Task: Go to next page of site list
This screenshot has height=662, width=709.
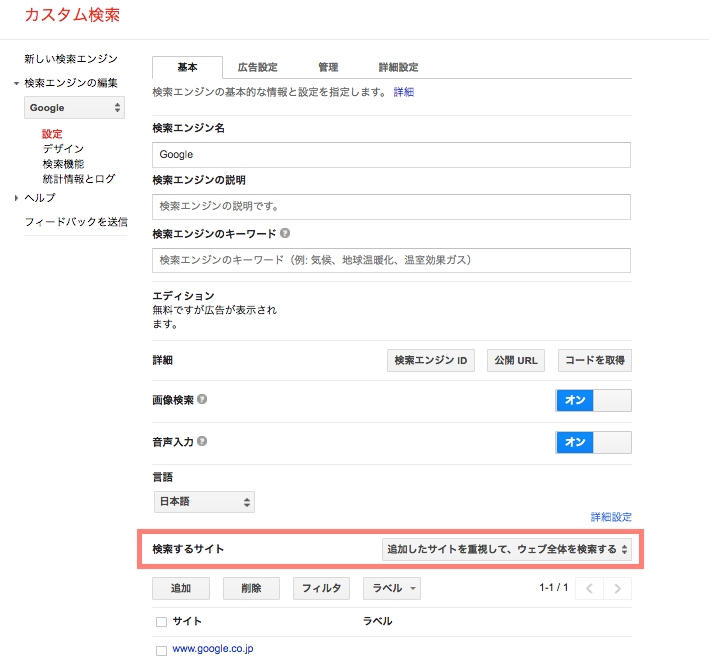Action: point(618,588)
